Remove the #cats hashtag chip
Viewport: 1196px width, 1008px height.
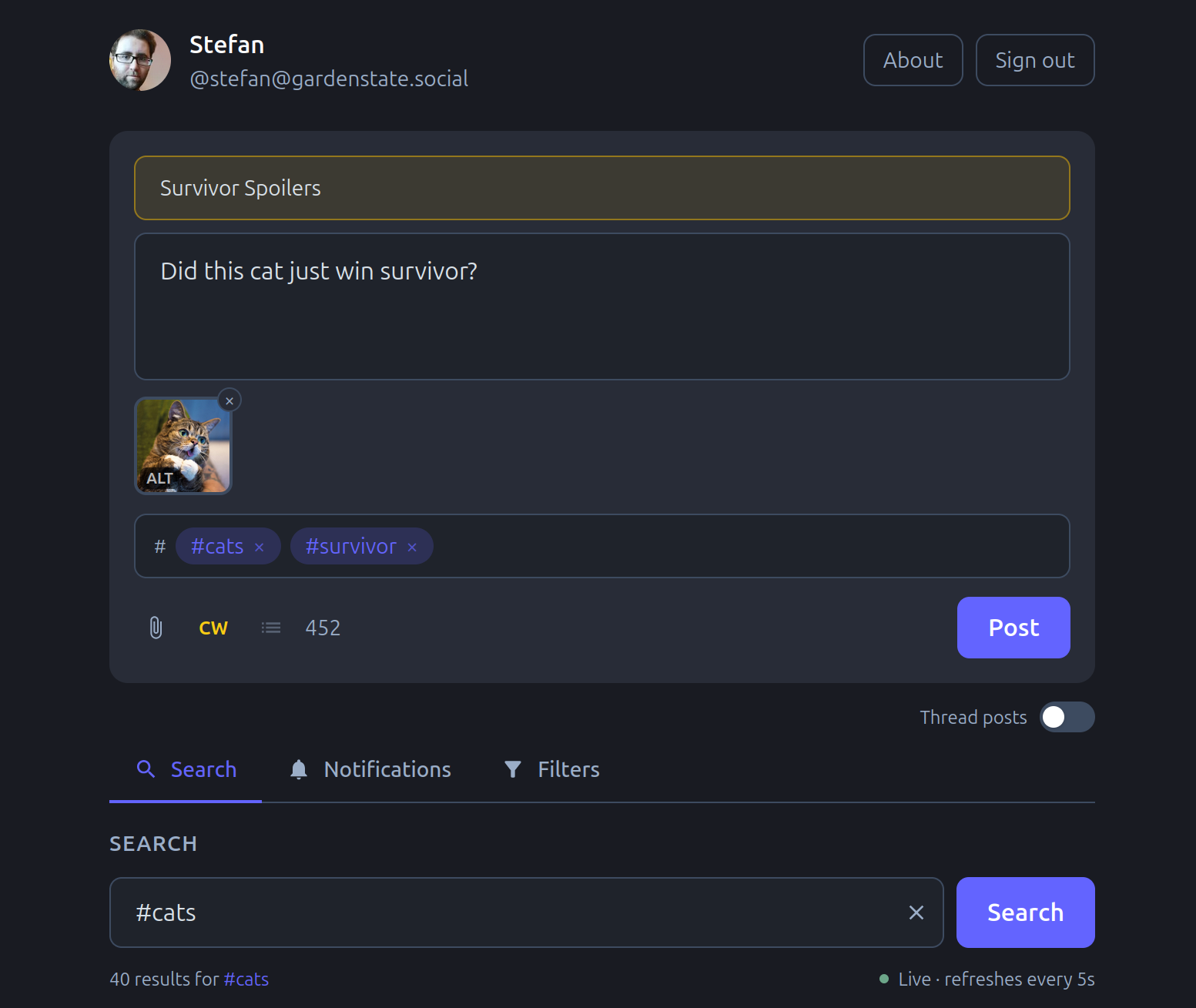[x=260, y=546]
